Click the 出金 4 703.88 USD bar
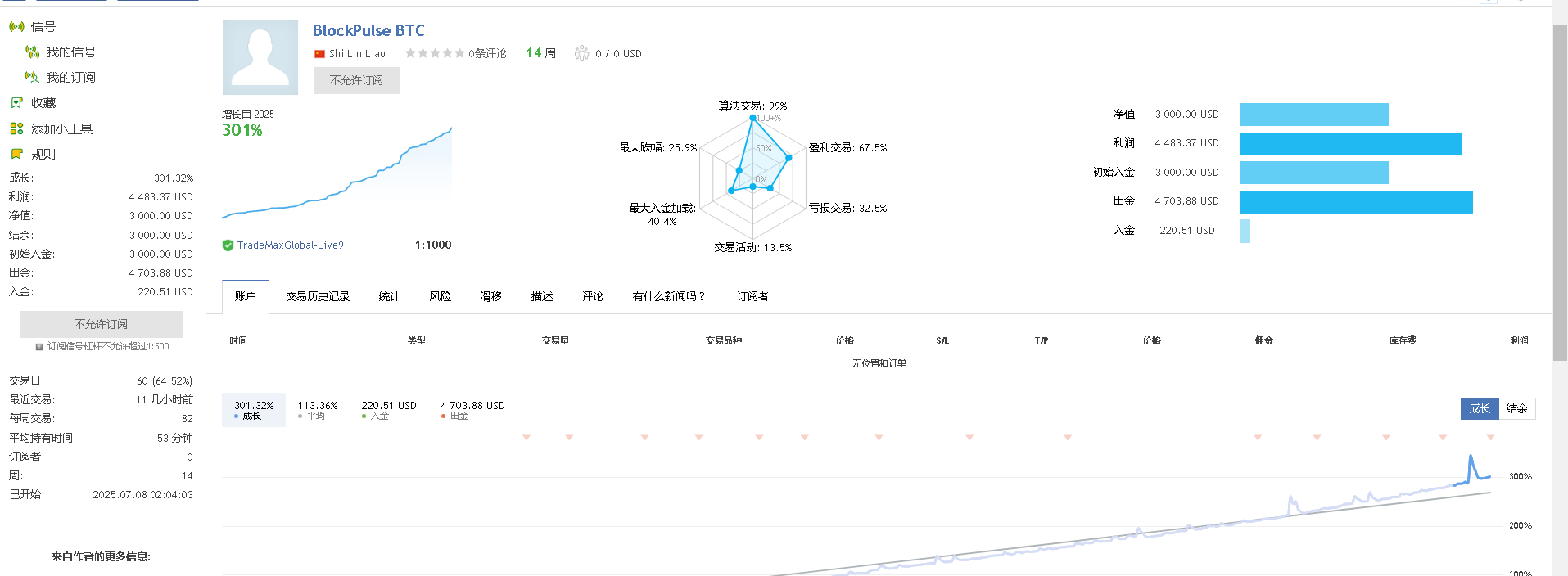This screenshot has width=1568, height=576. pyautogui.click(x=1356, y=202)
